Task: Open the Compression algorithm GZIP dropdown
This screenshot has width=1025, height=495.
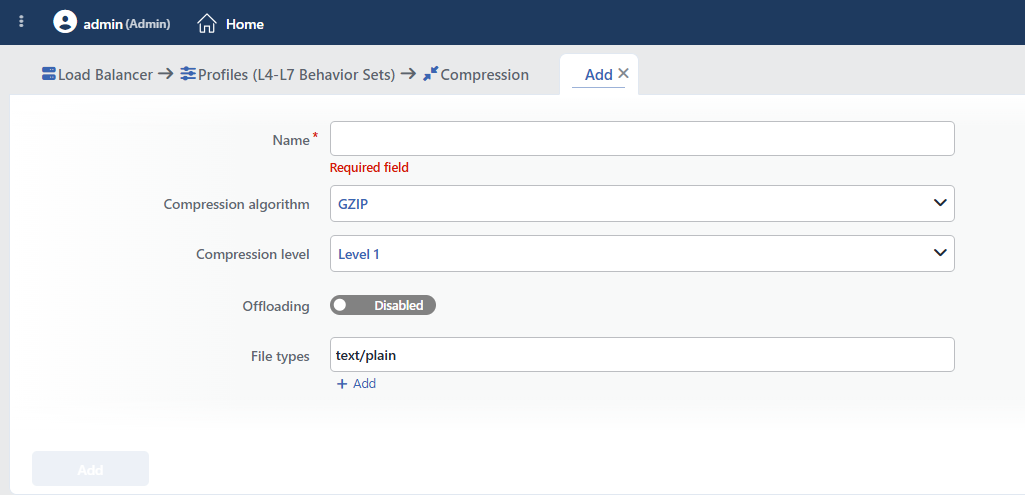Action: click(642, 203)
